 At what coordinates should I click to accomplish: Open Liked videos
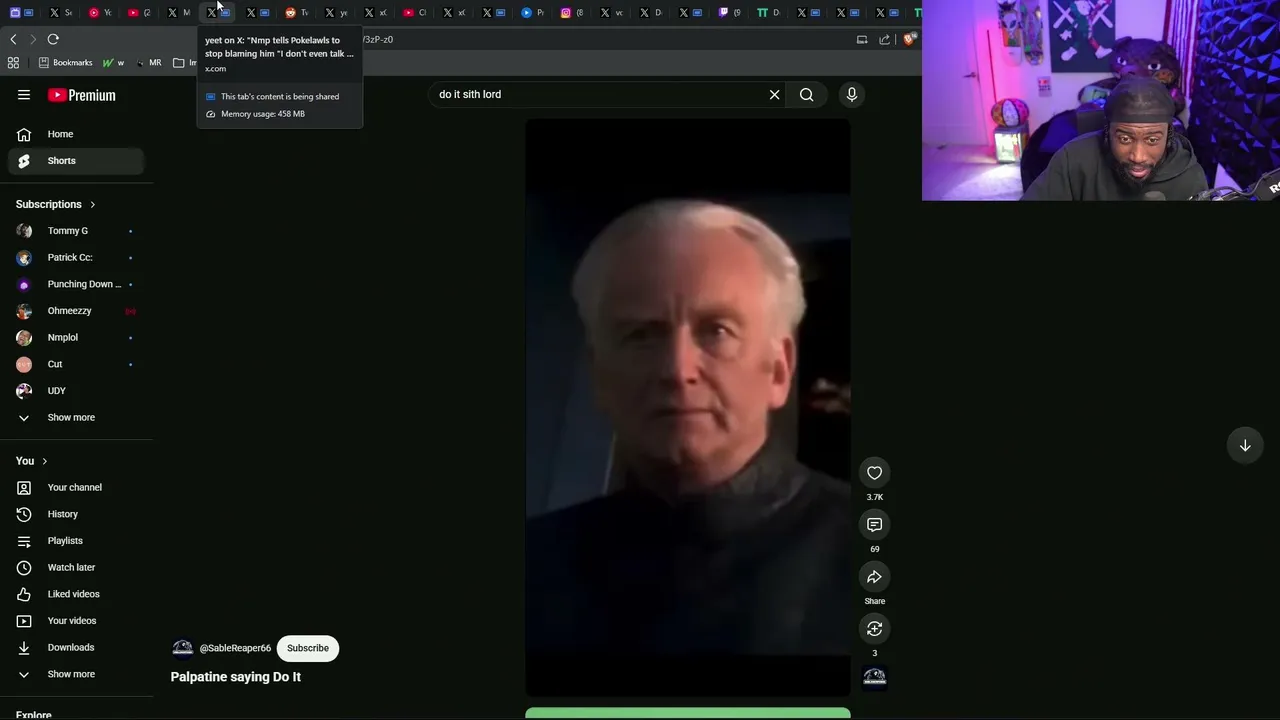coord(76,594)
